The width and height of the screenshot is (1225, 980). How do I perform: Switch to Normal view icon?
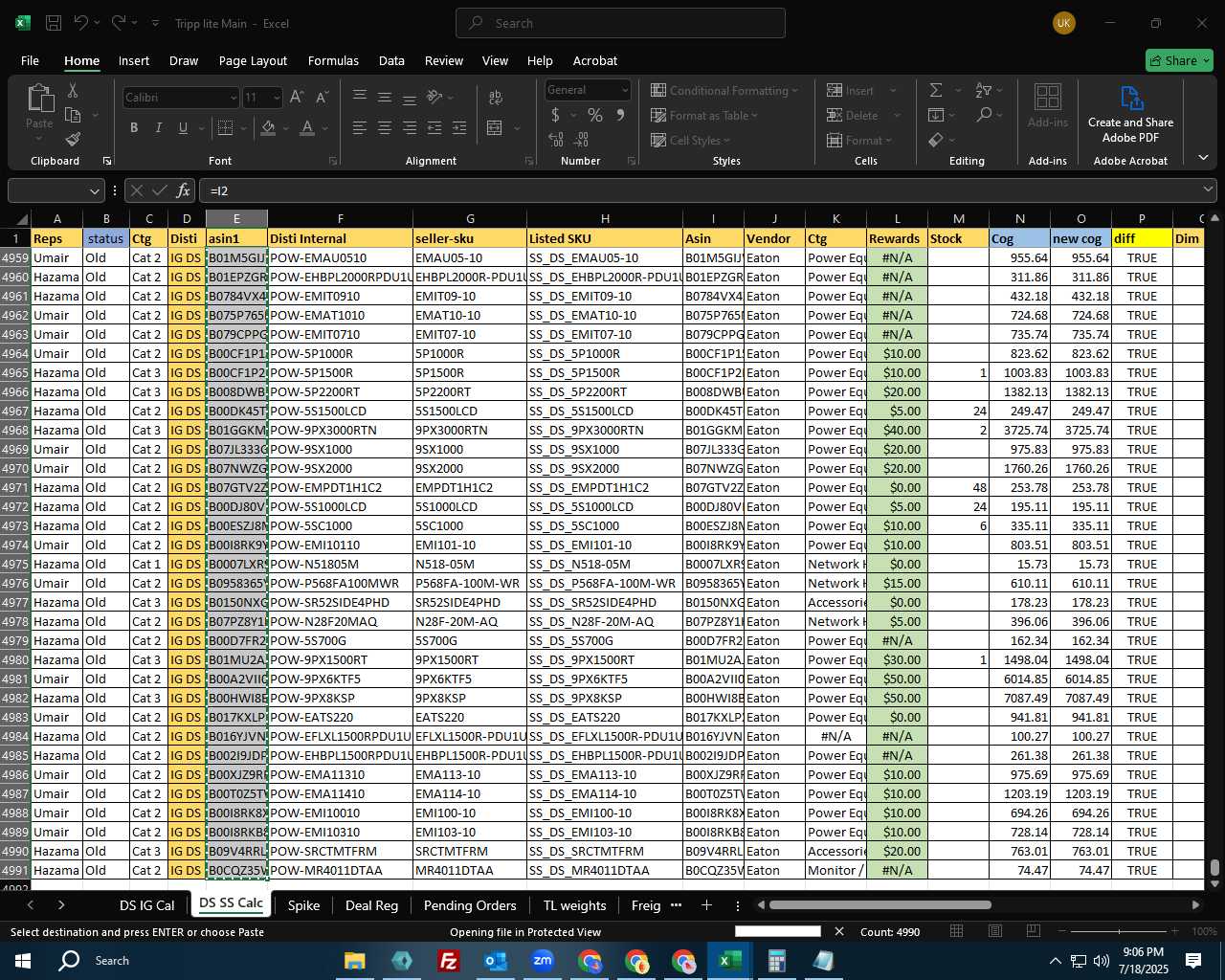957,931
